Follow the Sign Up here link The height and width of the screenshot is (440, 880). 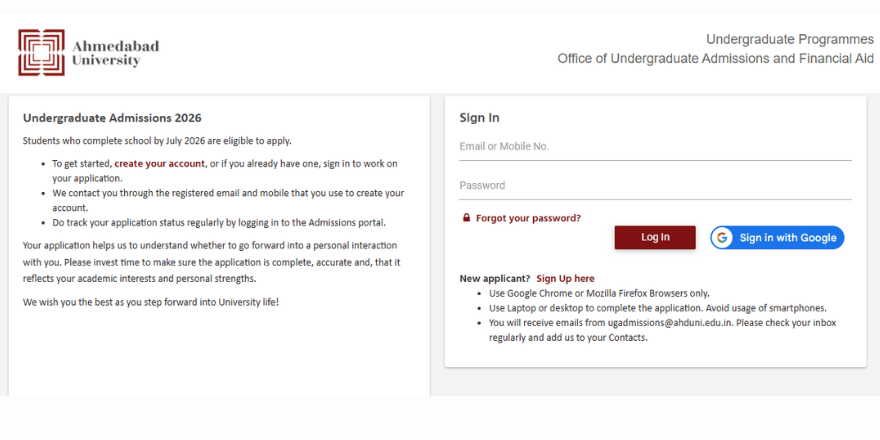(x=565, y=279)
